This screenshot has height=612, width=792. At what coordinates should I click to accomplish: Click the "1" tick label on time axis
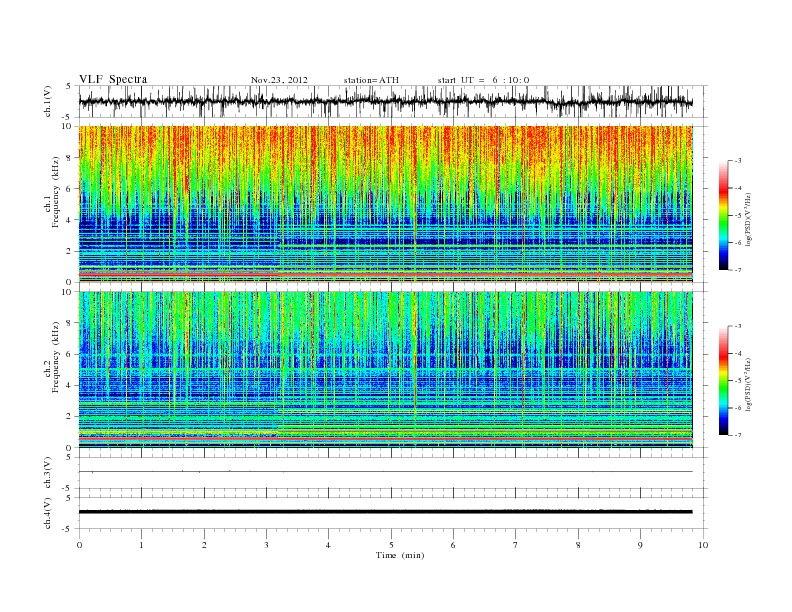pos(141,545)
